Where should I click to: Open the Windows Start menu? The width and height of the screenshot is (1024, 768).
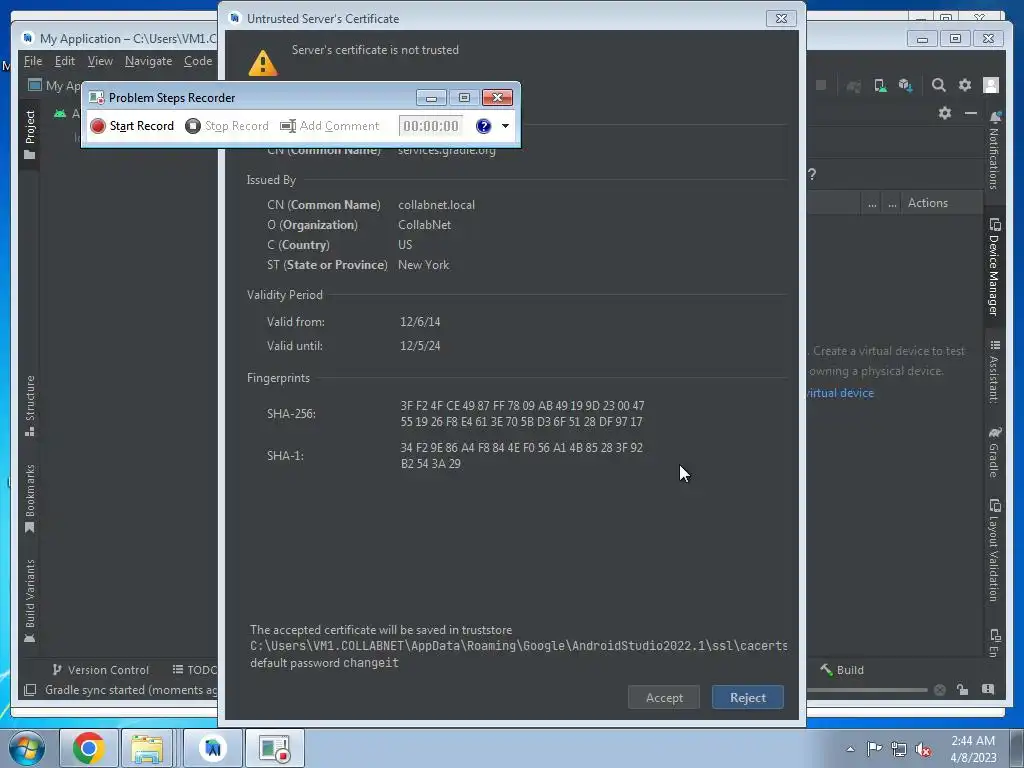click(27, 748)
